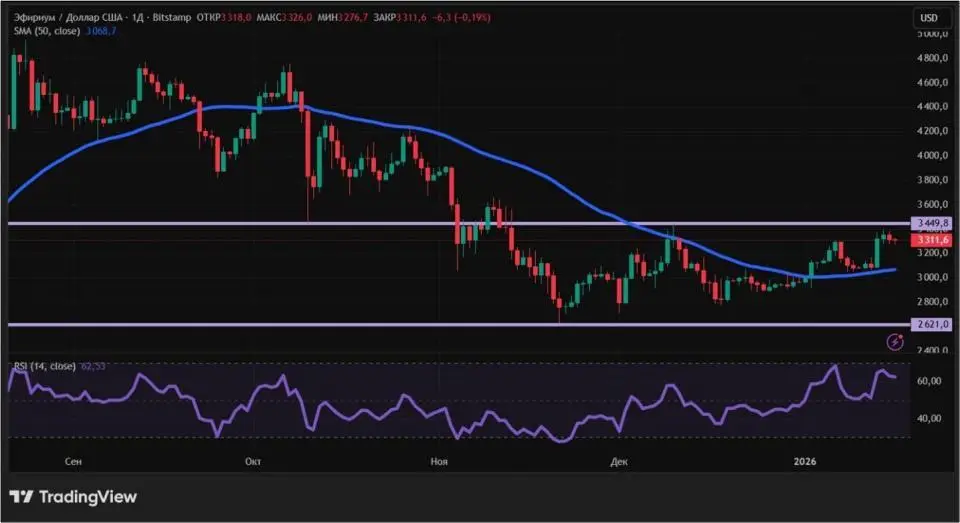The width and height of the screenshot is (960, 523).
Task: Click the 'Ноя' label on time axis
Action: [x=439, y=461]
